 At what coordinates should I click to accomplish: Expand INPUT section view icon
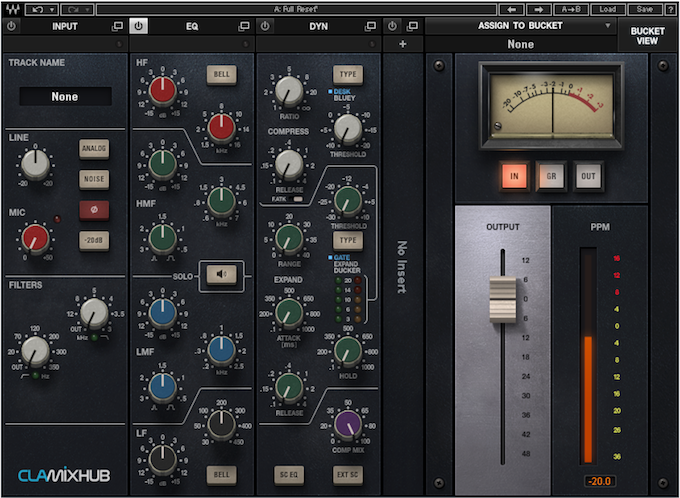click(x=117, y=26)
